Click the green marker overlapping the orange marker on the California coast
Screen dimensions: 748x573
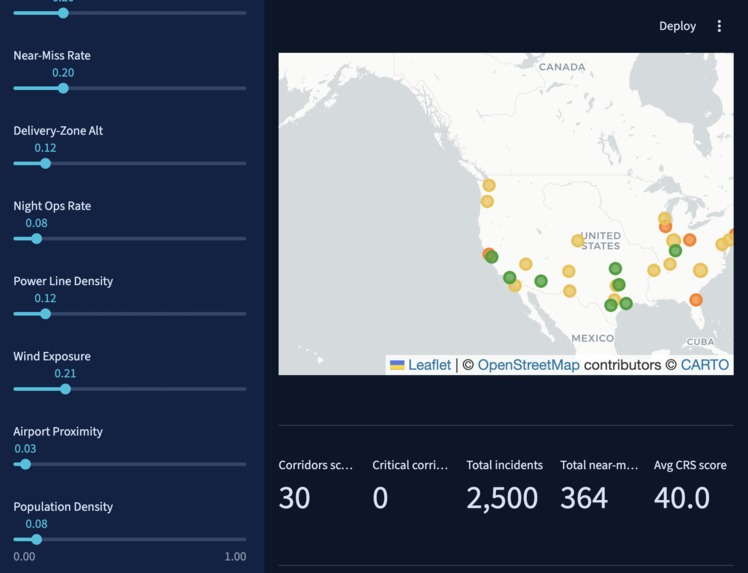tap(492, 257)
